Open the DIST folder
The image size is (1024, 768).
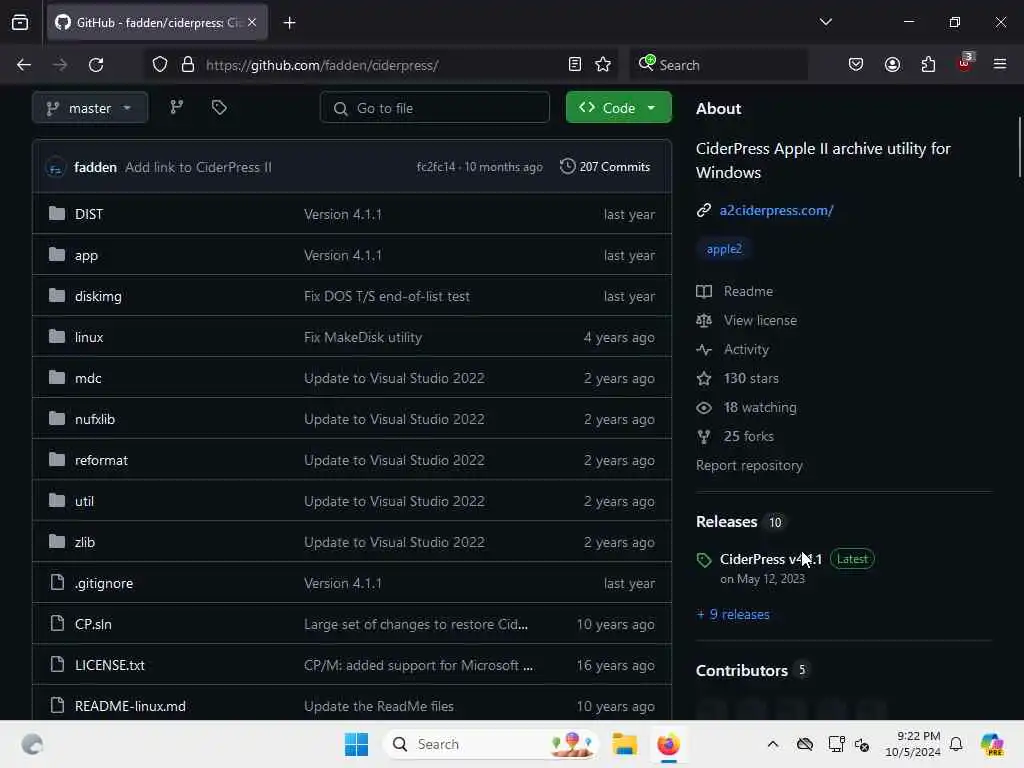click(89, 214)
